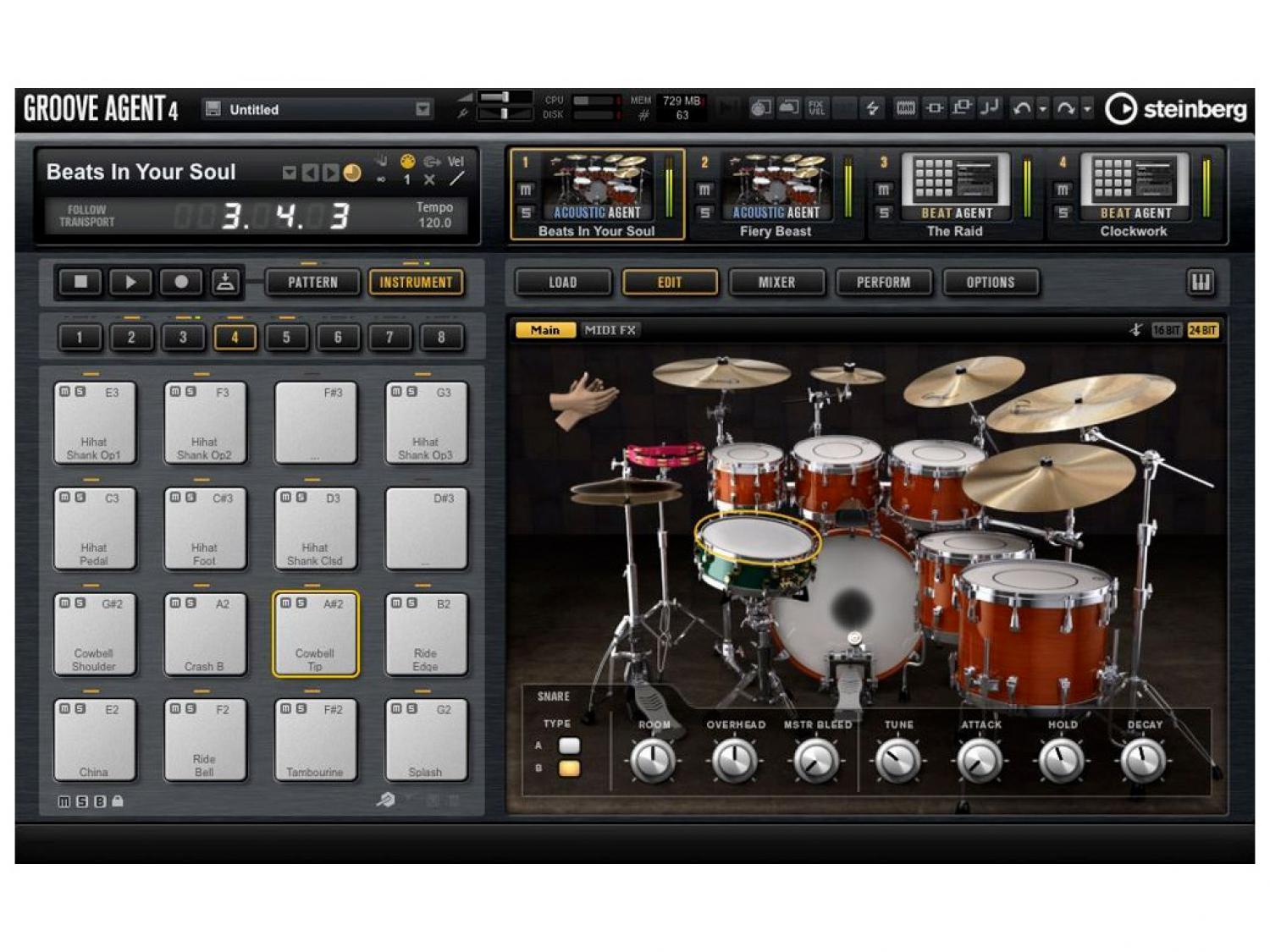The height and width of the screenshot is (952, 1270).
Task: Click the Stop transport button
Action: (x=81, y=282)
